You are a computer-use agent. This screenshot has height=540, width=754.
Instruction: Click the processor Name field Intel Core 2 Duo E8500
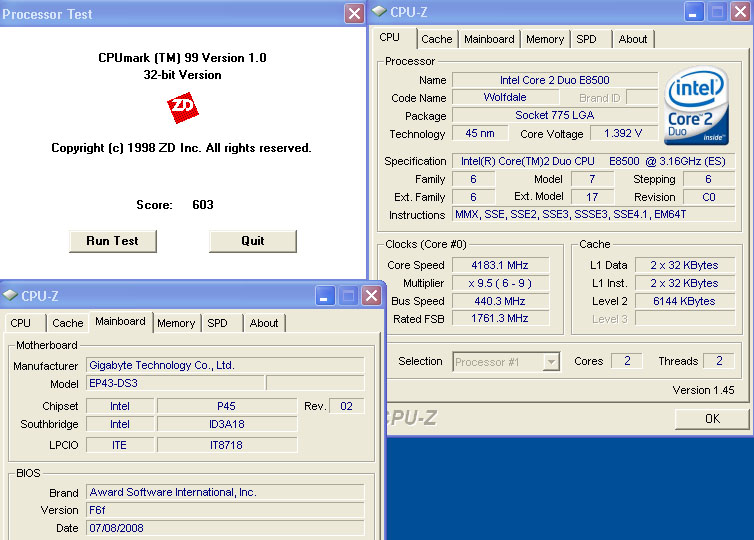tap(555, 80)
